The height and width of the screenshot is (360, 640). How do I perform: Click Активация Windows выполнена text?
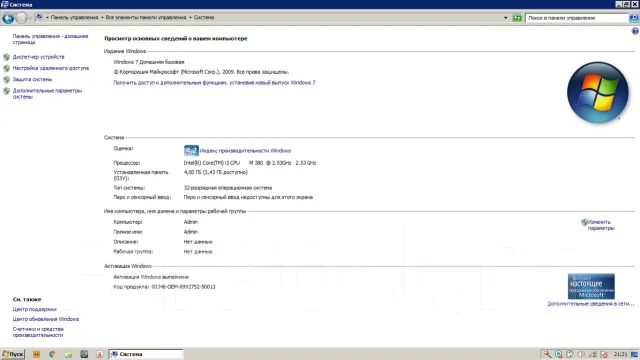[x=151, y=277]
